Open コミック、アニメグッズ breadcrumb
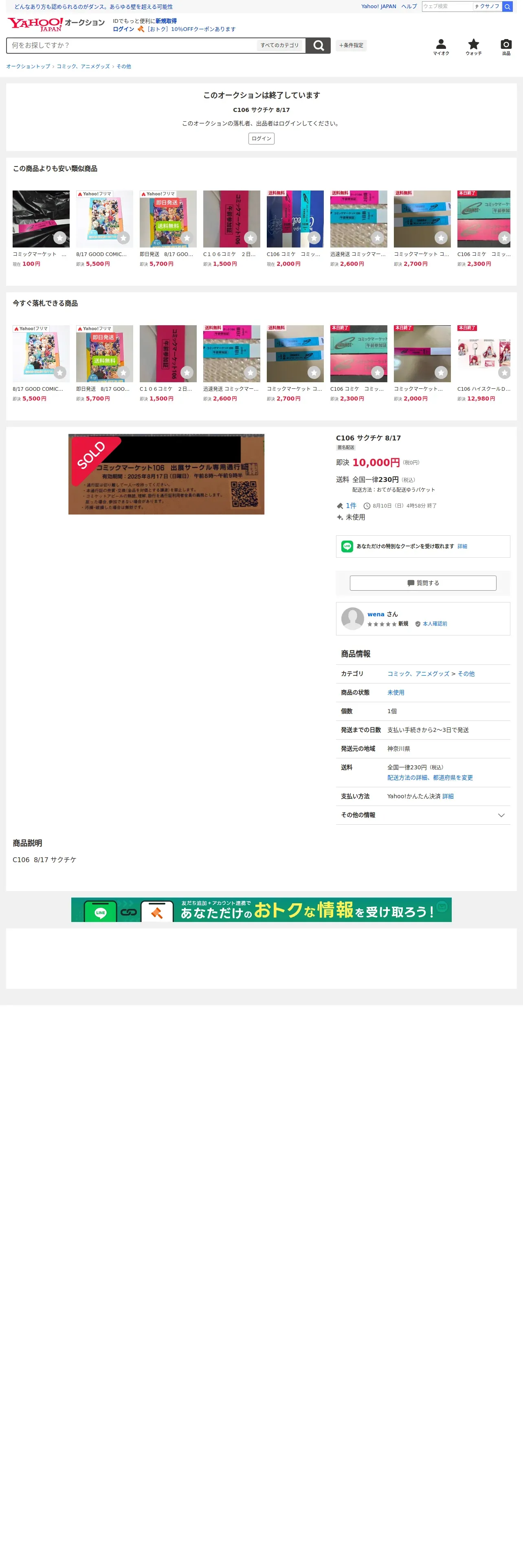The width and height of the screenshot is (523, 1568). click(x=84, y=66)
